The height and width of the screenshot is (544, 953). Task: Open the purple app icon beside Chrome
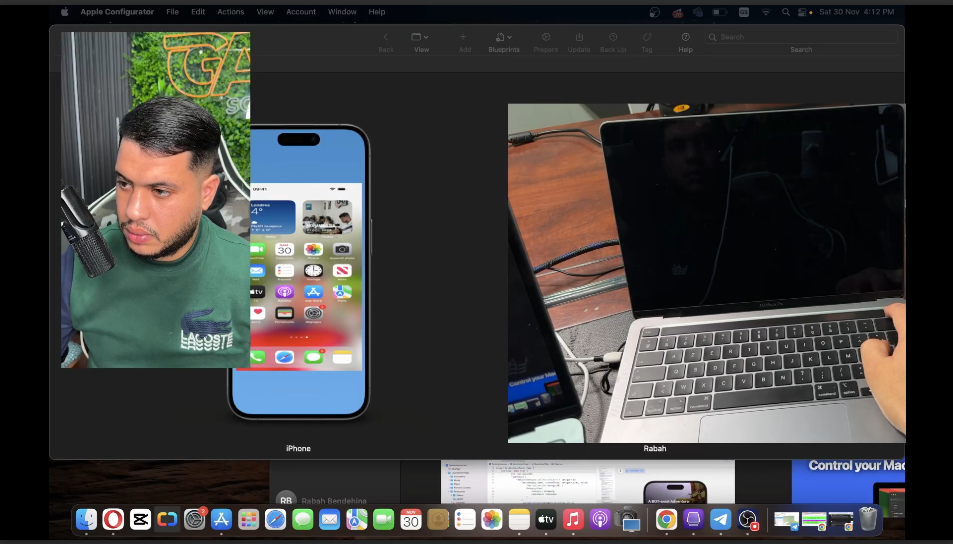(x=693, y=519)
